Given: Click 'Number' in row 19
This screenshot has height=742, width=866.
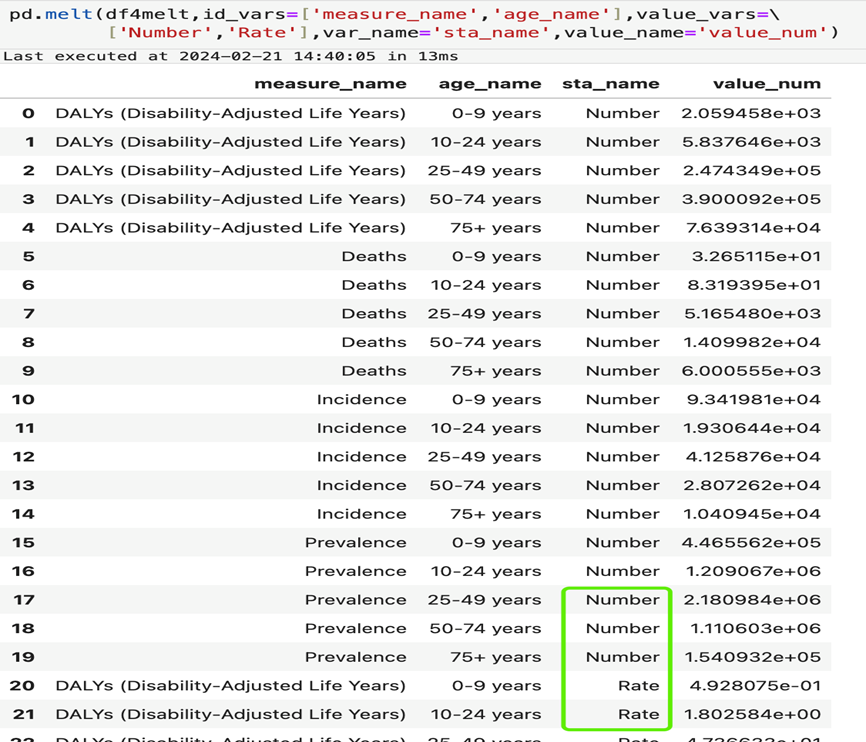Looking at the screenshot, I should tap(623, 657).
